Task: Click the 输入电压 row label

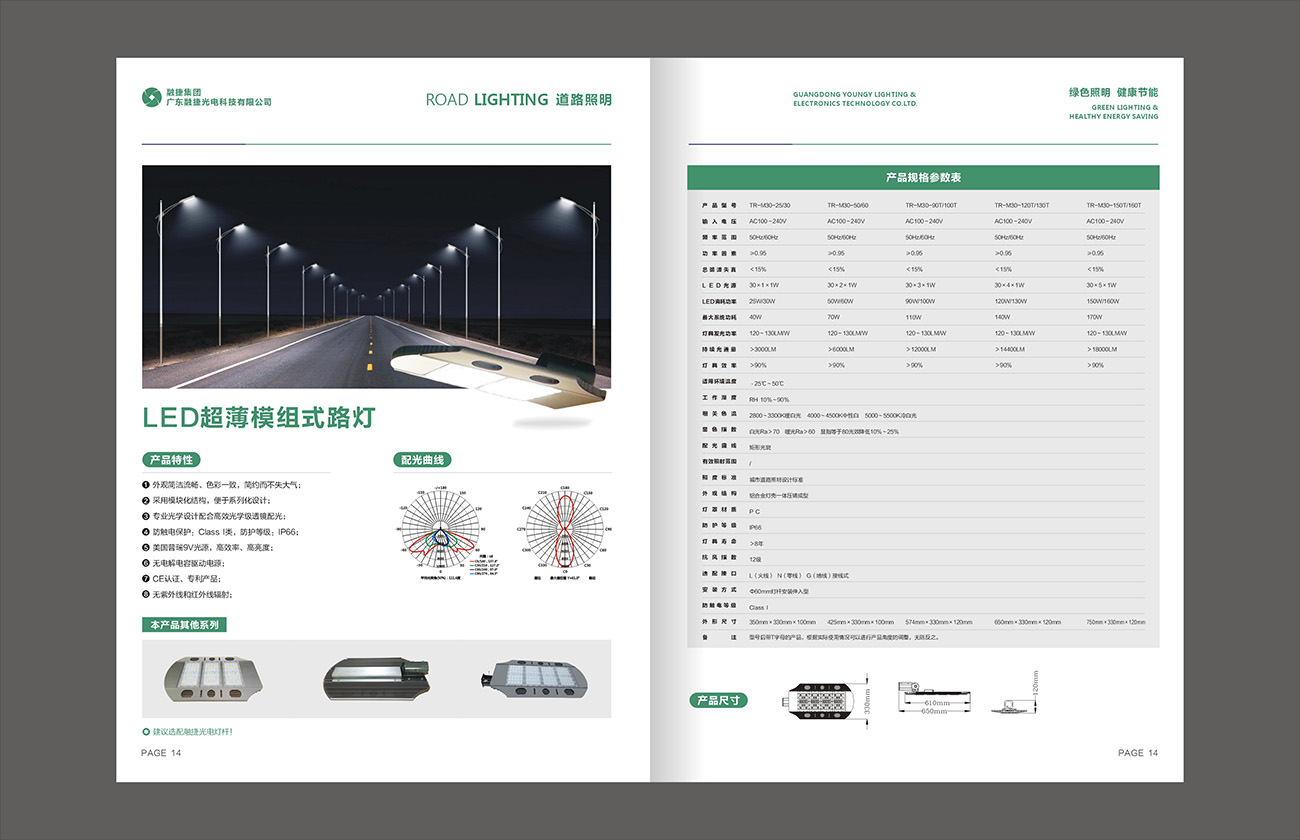Action: pos(719,221)
